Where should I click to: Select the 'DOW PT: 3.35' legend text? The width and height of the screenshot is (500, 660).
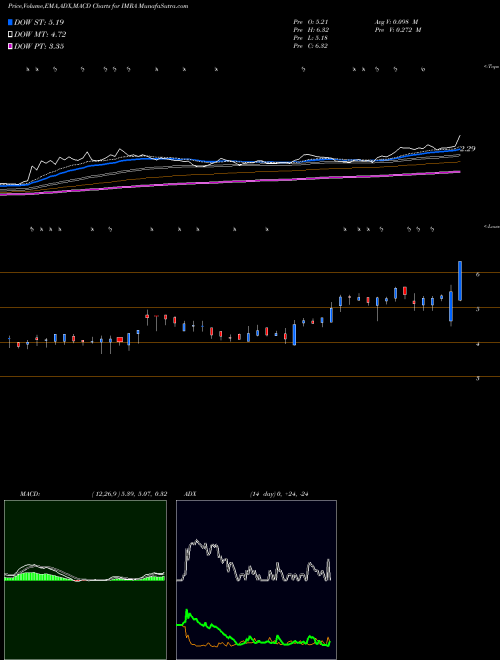[x=39, y=47]
